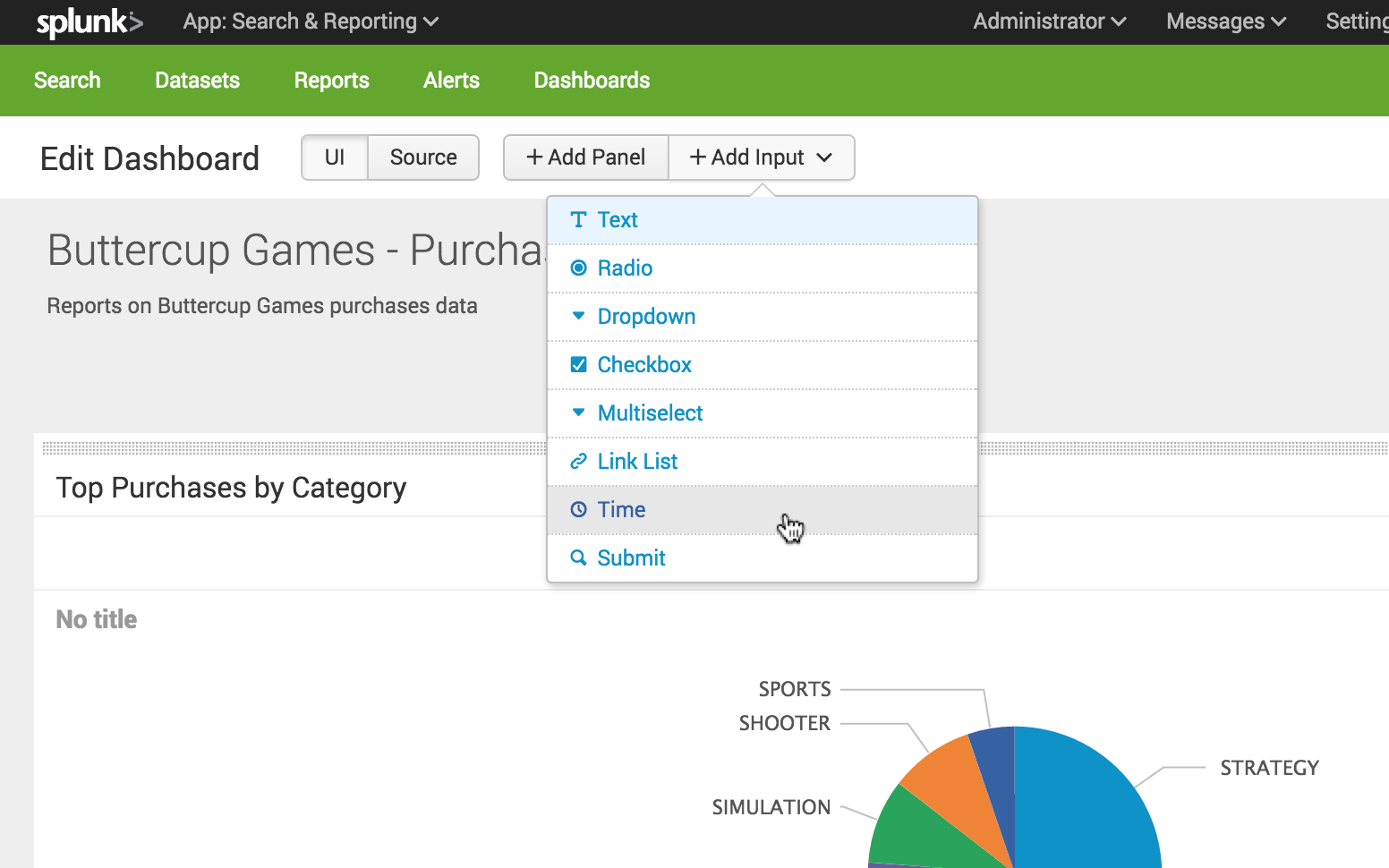Choose Time from Add Input menu
This screenshot has width=1389, height=868.
click(763, 510)
